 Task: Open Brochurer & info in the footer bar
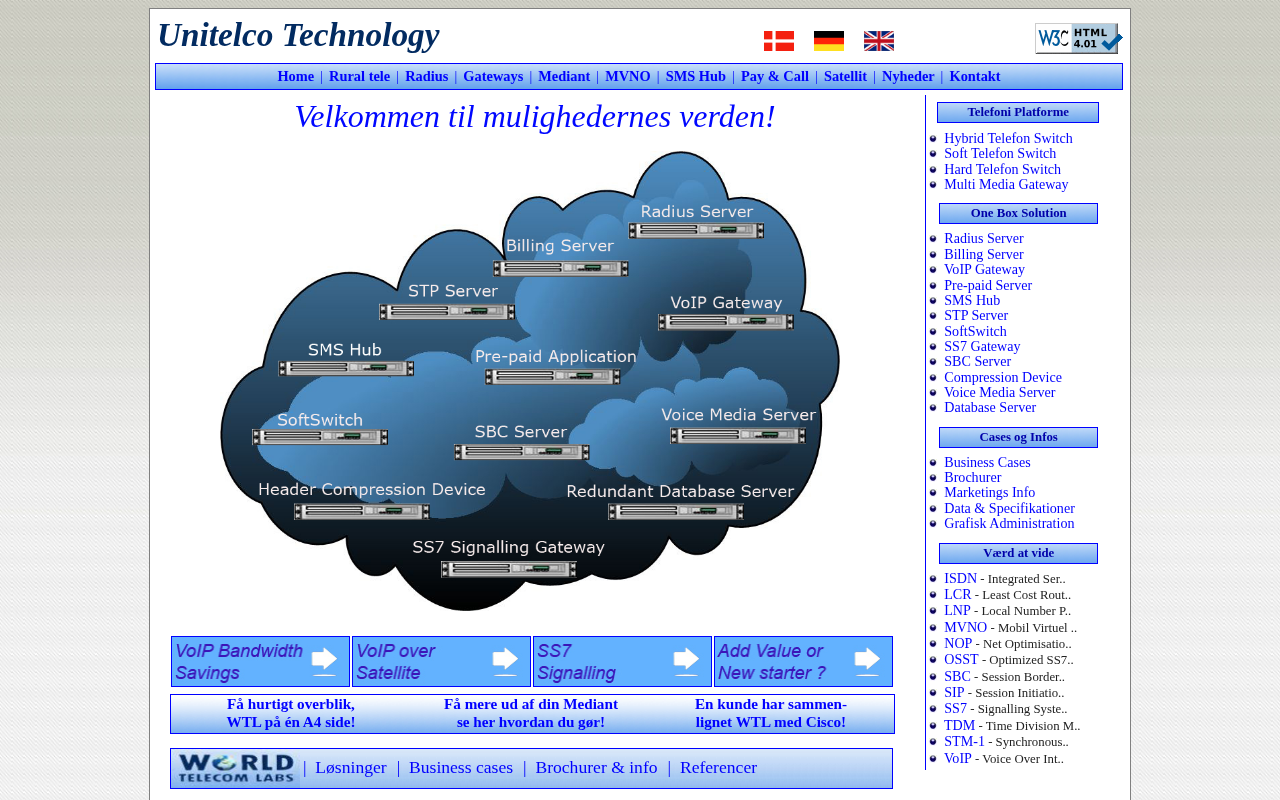pyautogui.click(x=596, y=768)
